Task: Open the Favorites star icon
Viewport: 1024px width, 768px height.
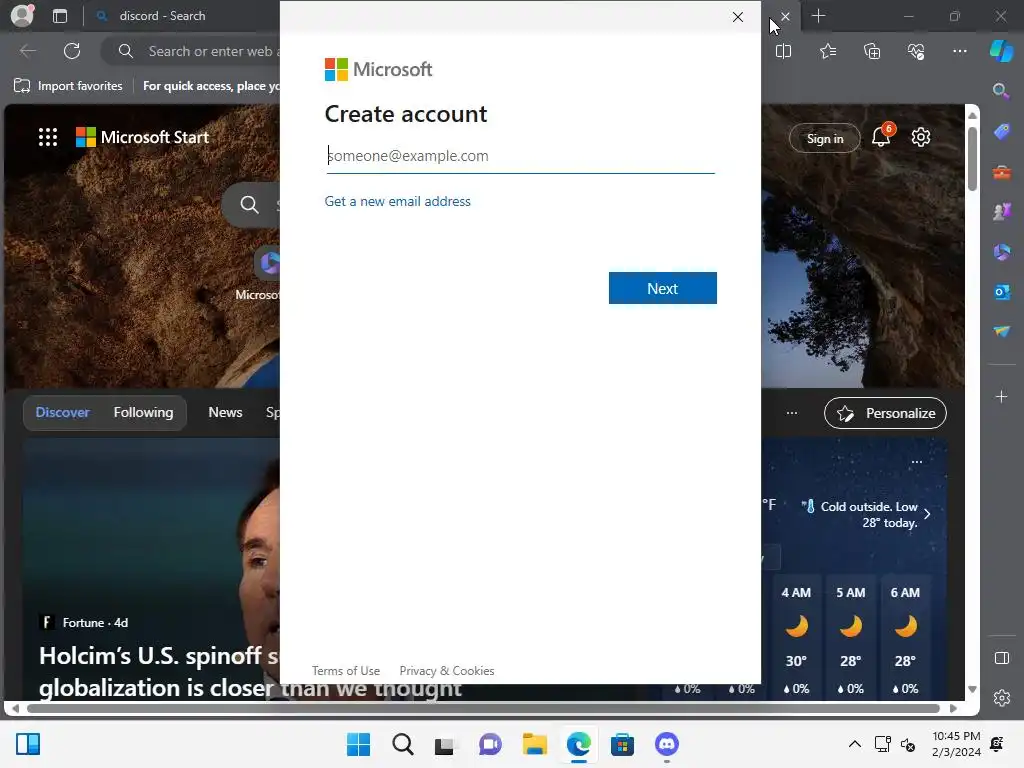Action: [827, 51]
